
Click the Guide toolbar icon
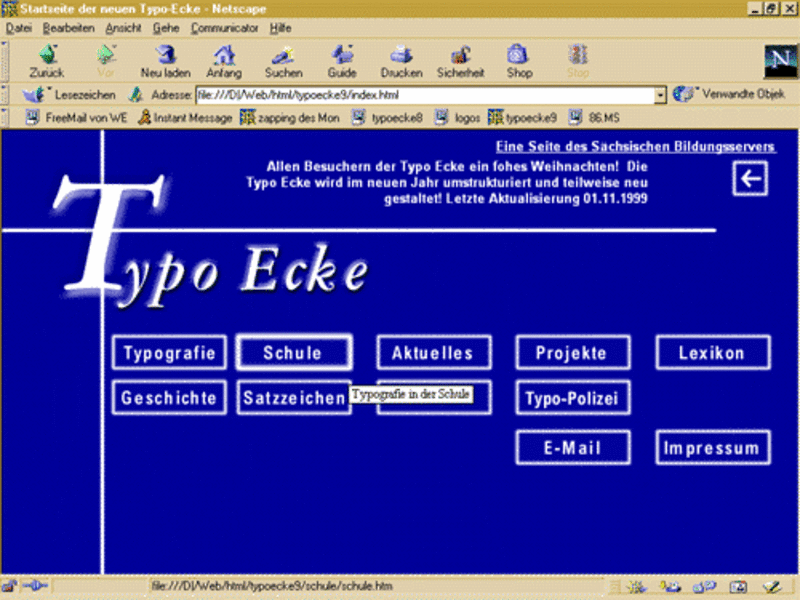point(342,54)
